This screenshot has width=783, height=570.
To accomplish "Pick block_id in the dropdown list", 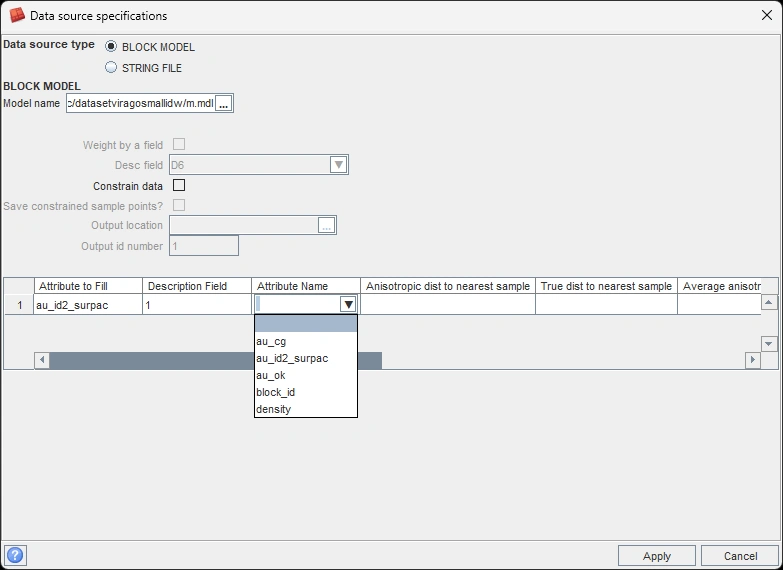I will tap(275, 392).
